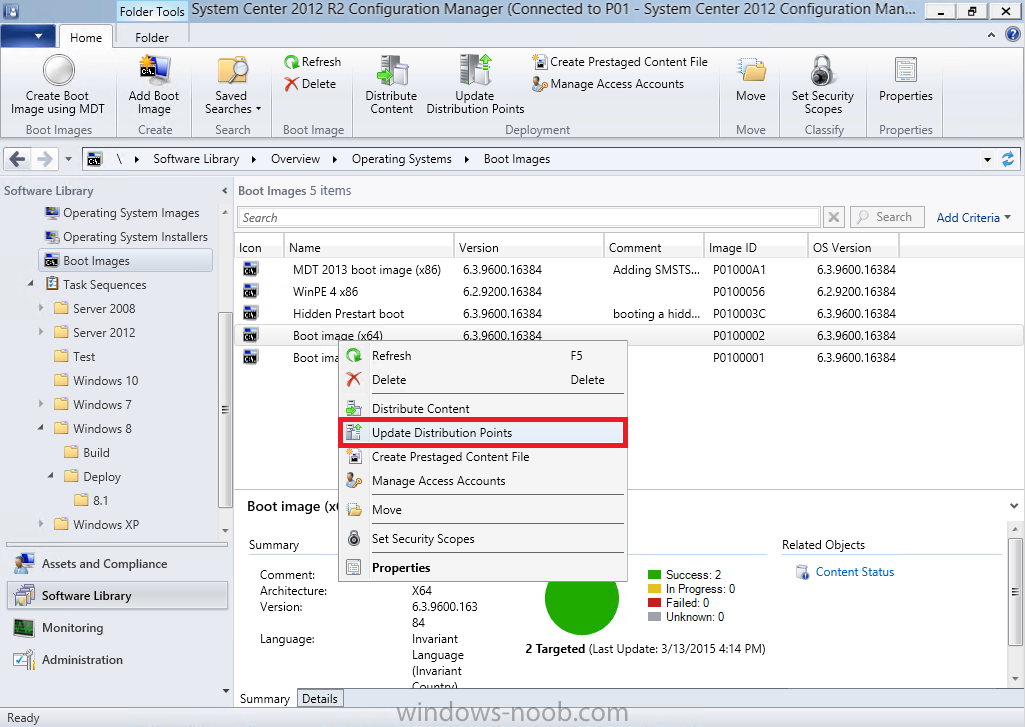Choose Delete from the context menu
Viewport: 1025px width, 727px height.
point(482,380)
